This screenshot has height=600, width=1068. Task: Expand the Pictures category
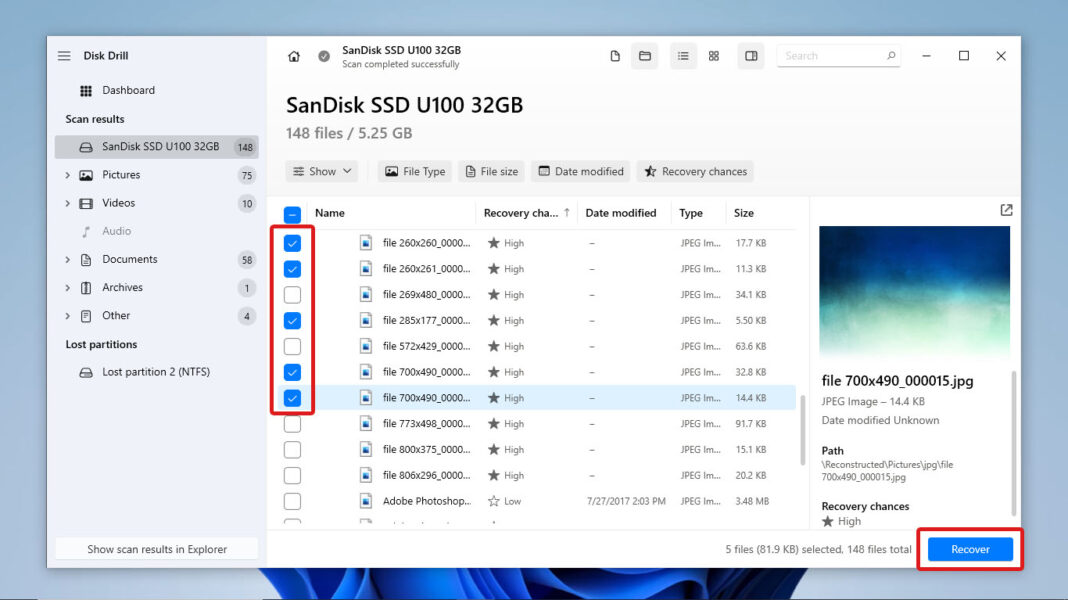point(67,174)
